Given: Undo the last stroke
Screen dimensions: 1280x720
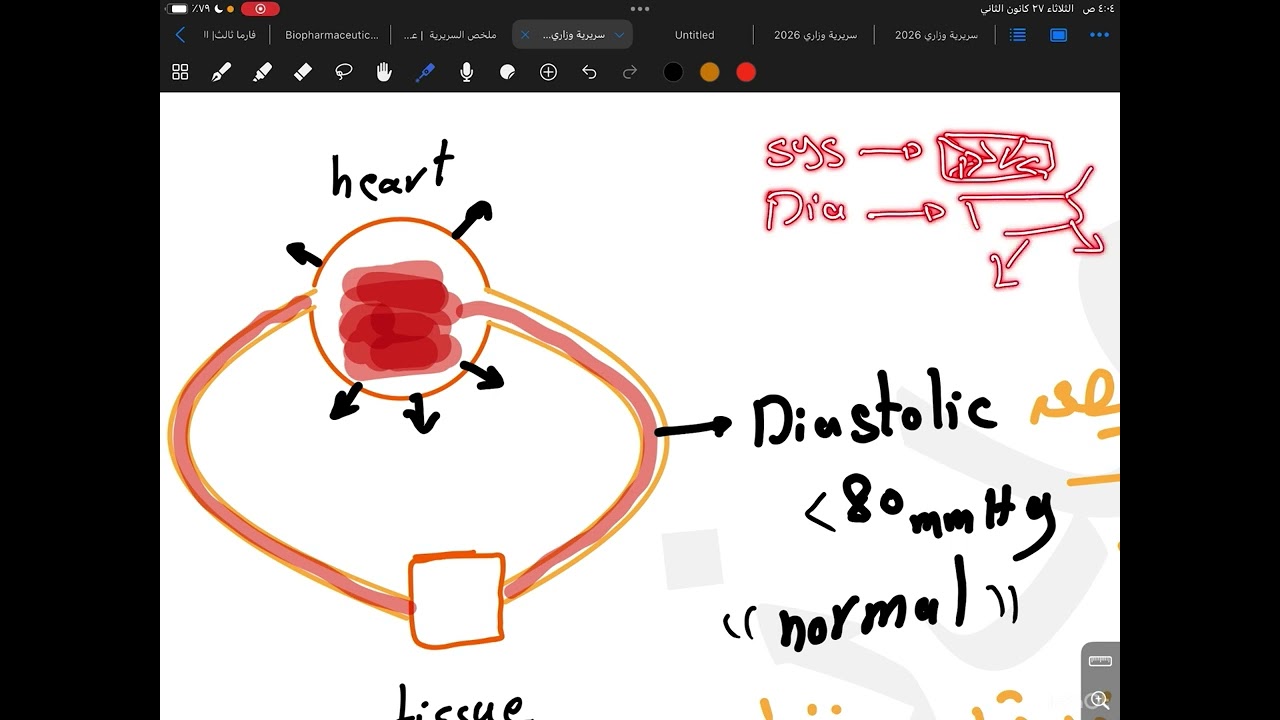Looking at the screenshot, I should 589,72.
